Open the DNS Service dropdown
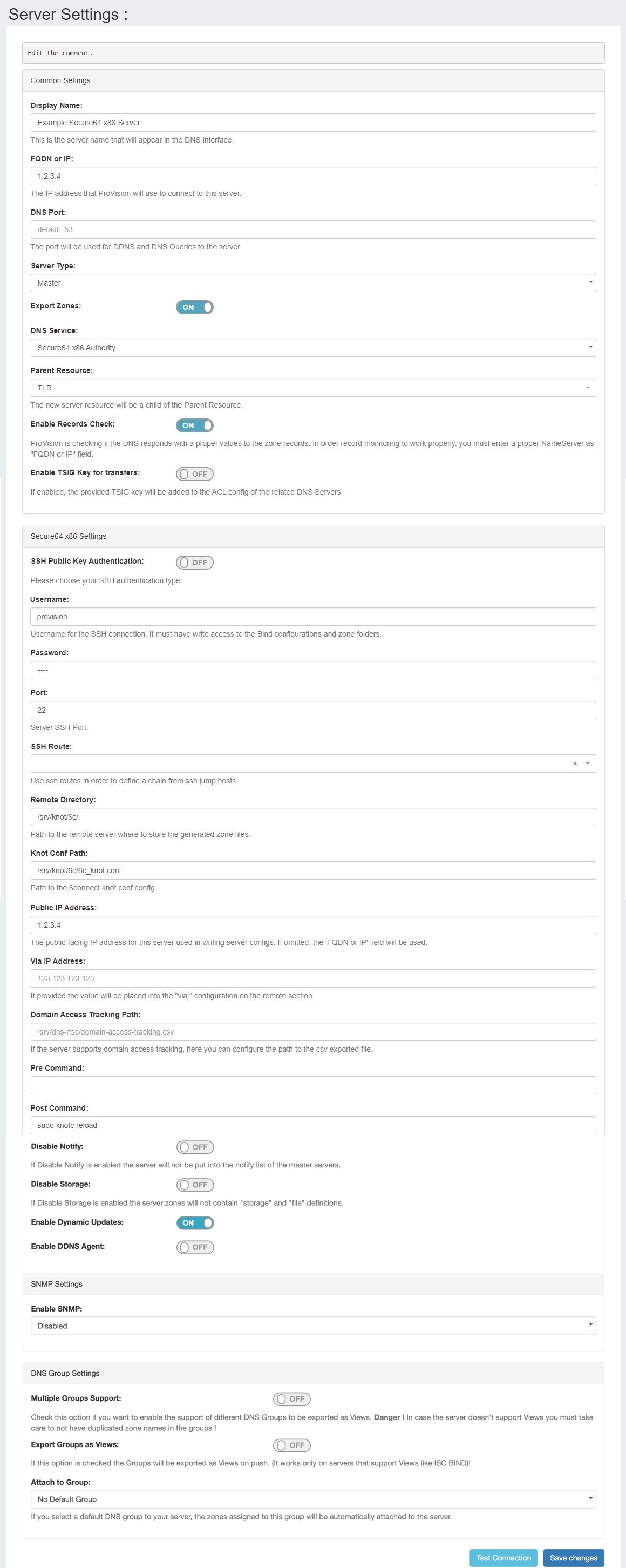The width and height of the screenshot is (626, 1568). point(312,348)
